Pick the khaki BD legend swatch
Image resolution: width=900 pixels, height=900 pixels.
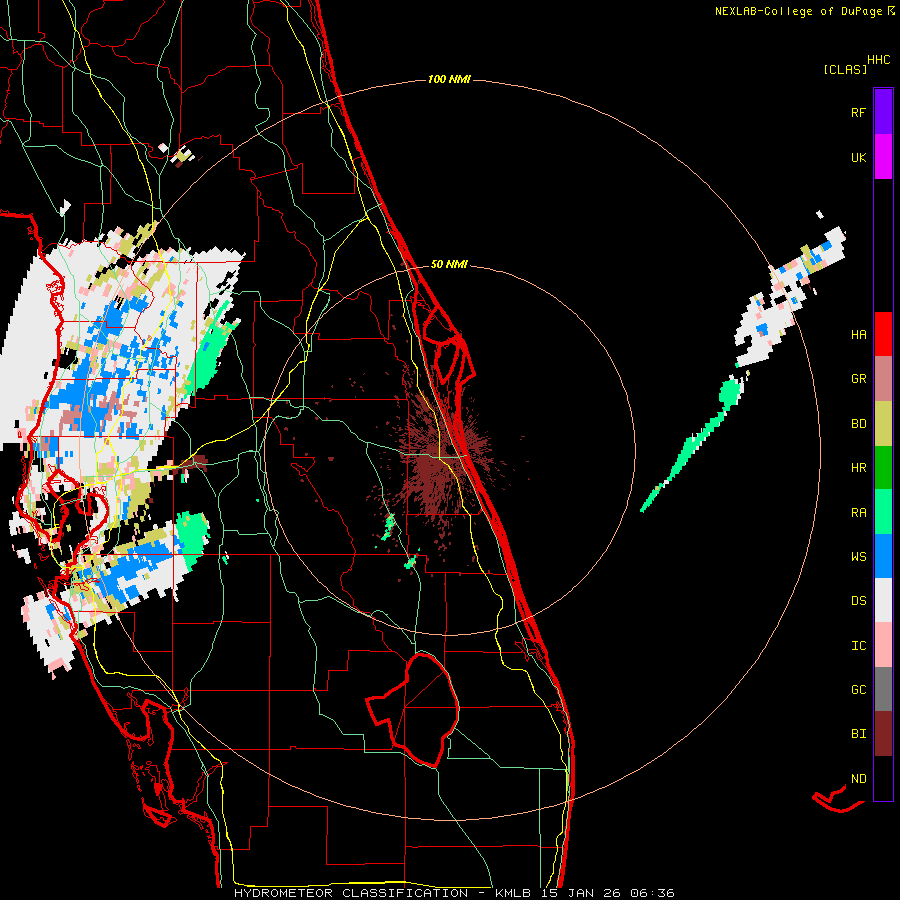click(883, 424)
